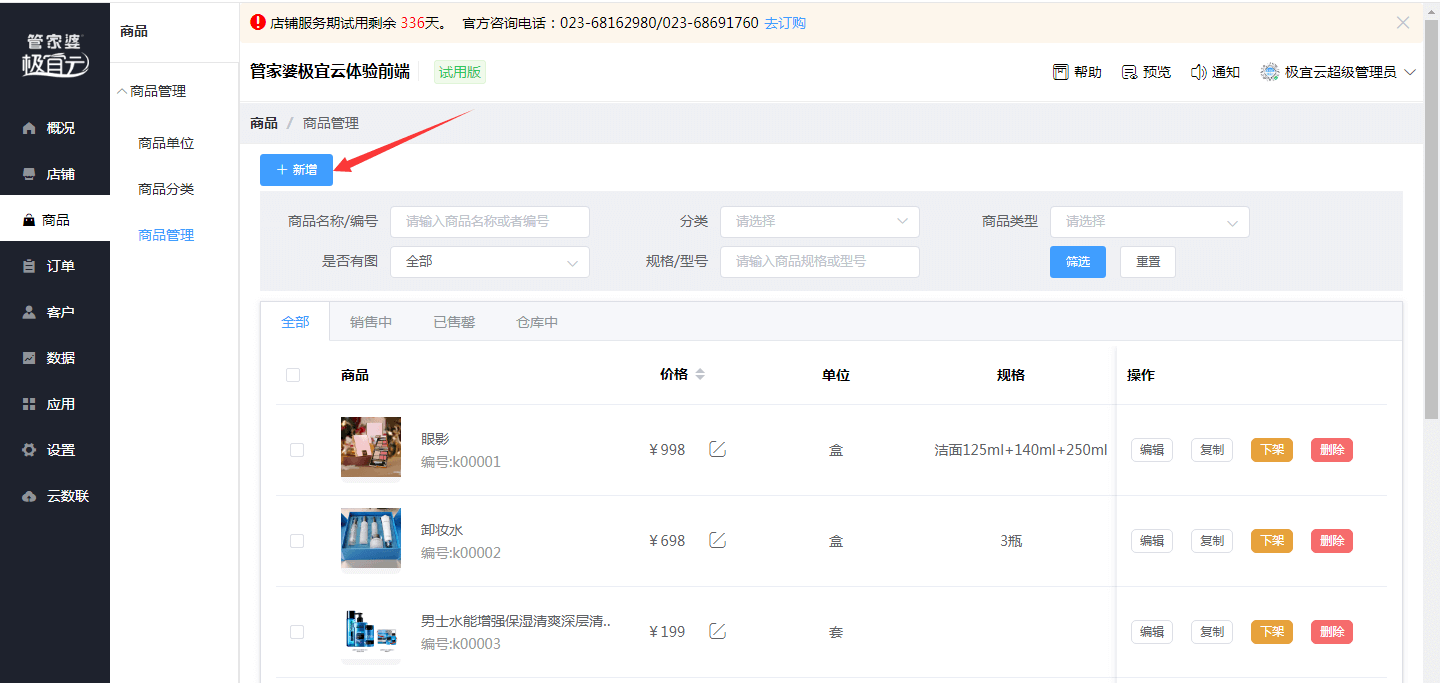Open 通知 notifications in top bar
The height and width of the screenshot is (683, 1440).
pos(1215,72)
